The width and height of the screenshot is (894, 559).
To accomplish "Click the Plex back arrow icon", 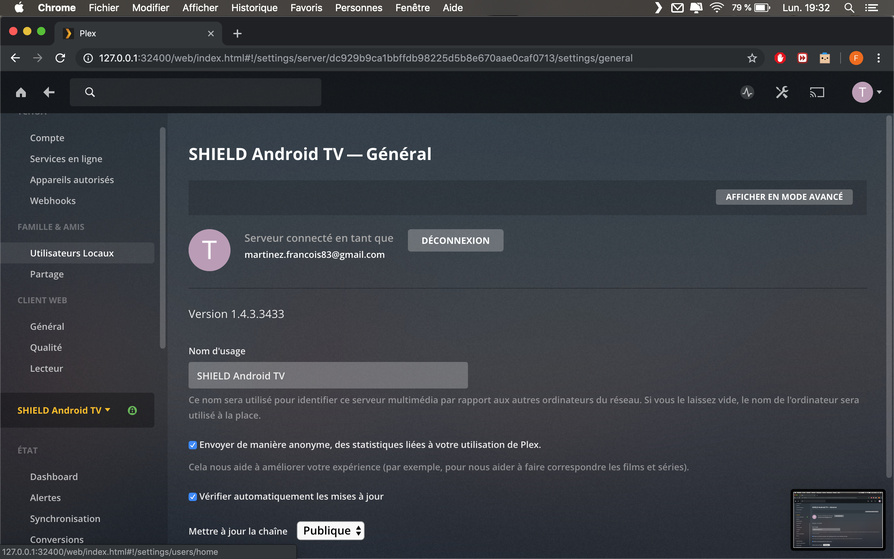I will coord(49,92).
